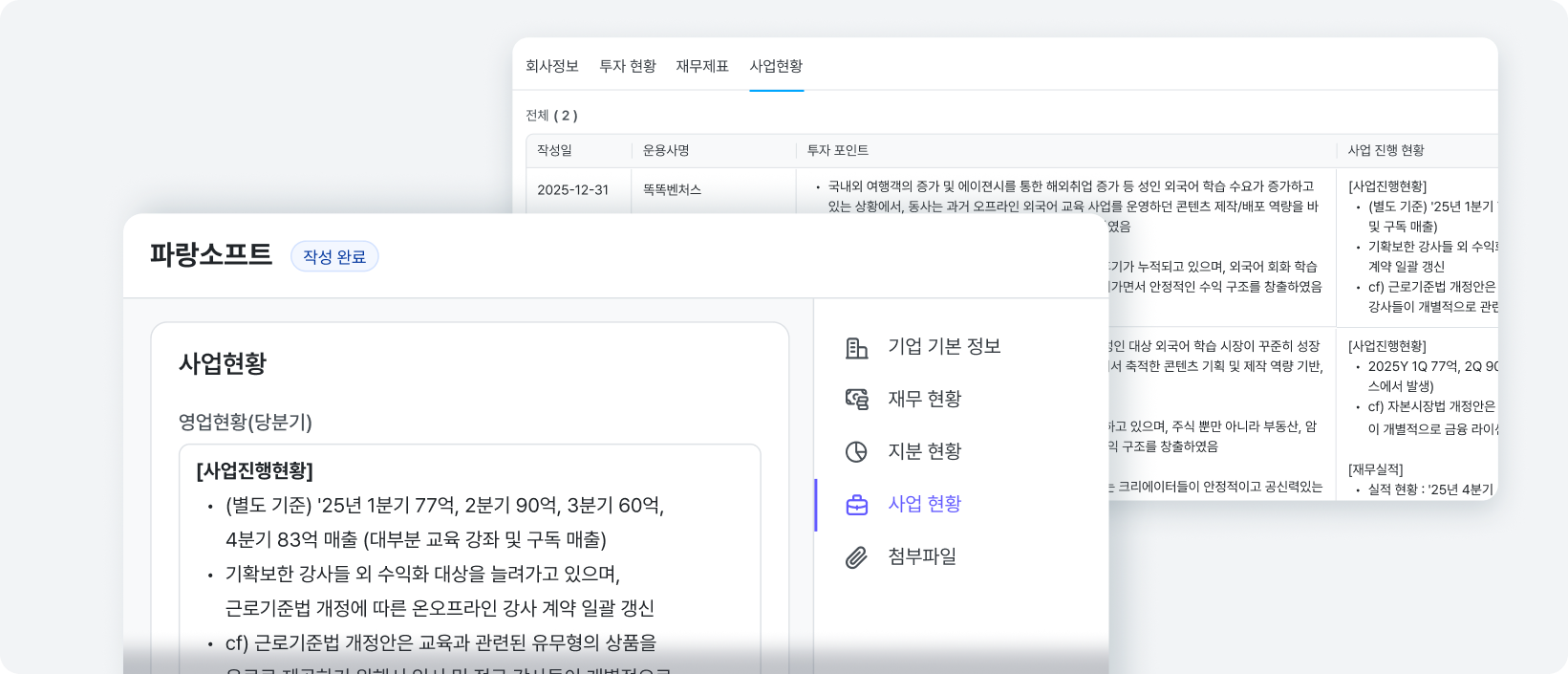This screenshot has height=674, width=1568.
Task: Click the paperclip icon for 첨부파일
Action: [856, 557]
